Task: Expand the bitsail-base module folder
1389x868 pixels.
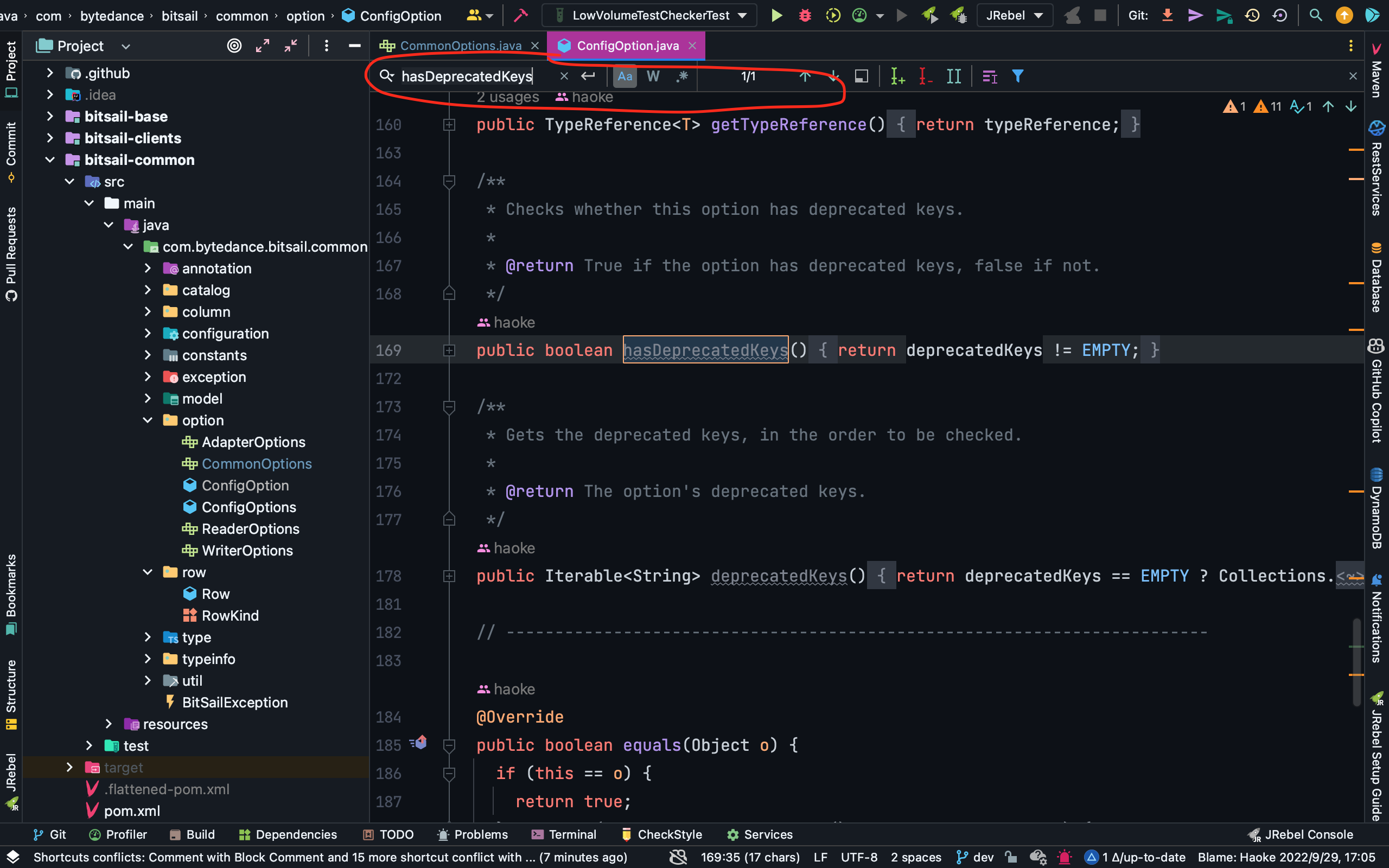Action: [x=50, y=117]
